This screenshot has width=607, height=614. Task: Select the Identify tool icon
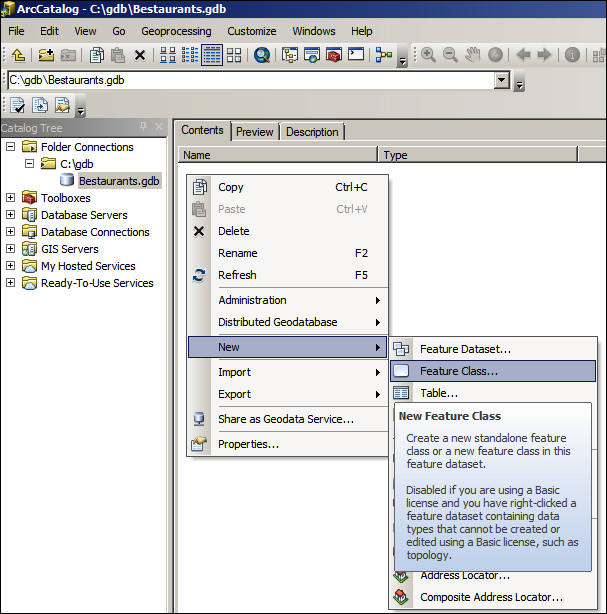(572, 55)
